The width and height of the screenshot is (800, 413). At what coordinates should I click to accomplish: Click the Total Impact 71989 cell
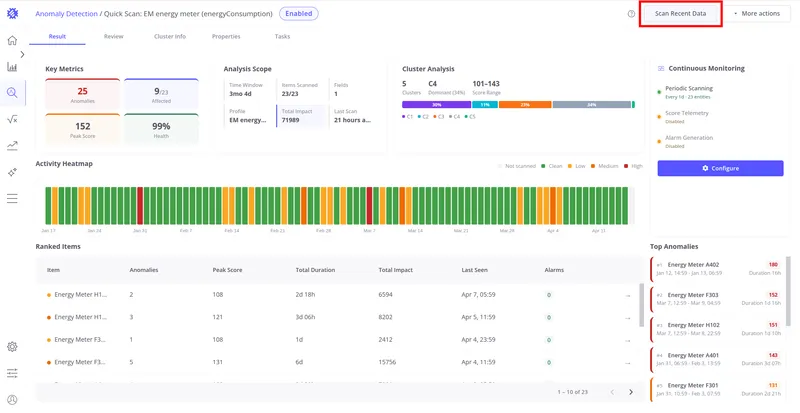pos(302,116)
